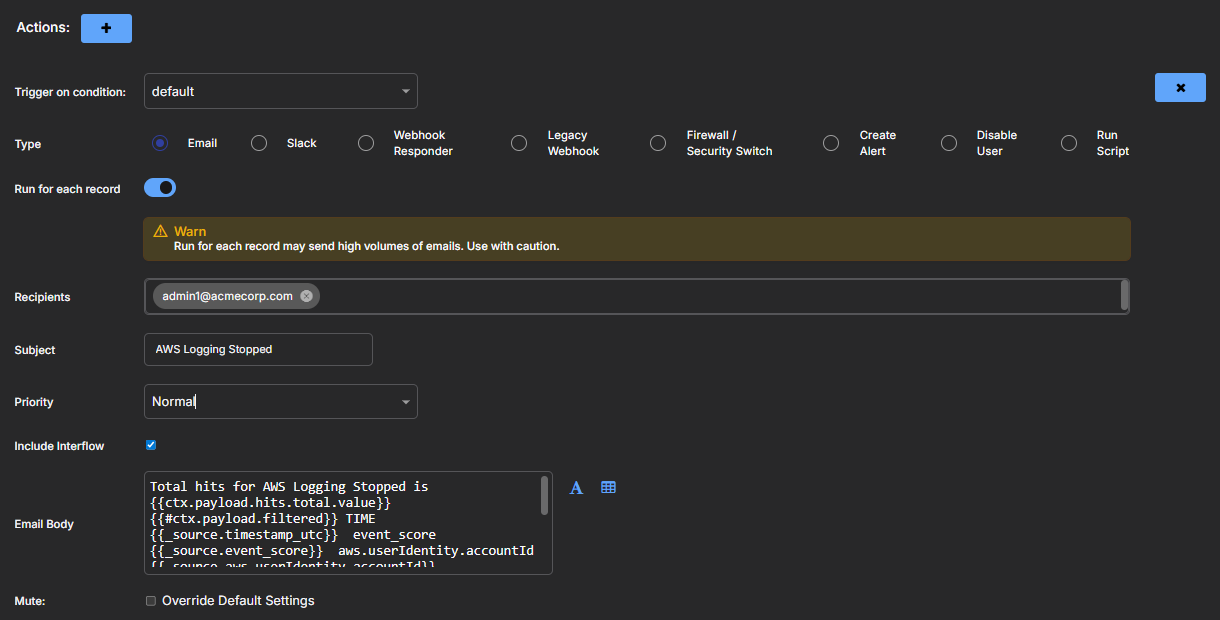Select Run Script action type

click(1069, 143)
